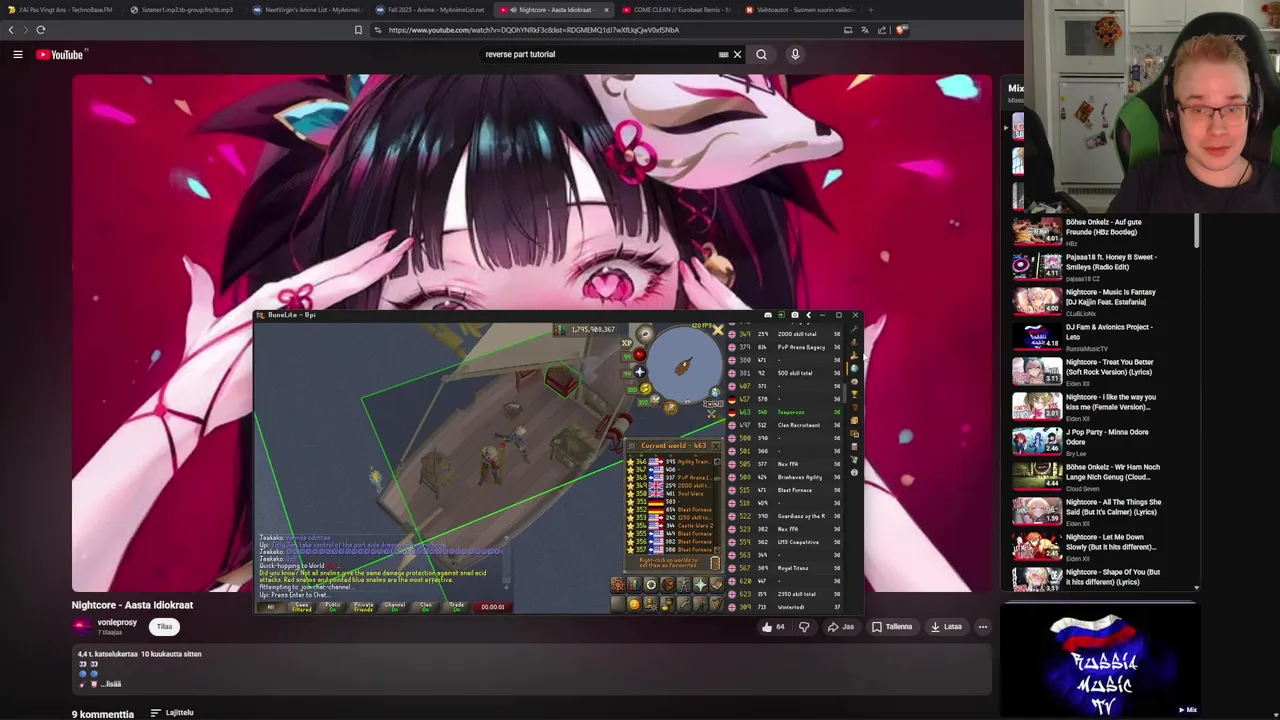Open the on-screen keyboard in the search box
The width and height of the screenshot is (1280, 720).
[723, 55]
